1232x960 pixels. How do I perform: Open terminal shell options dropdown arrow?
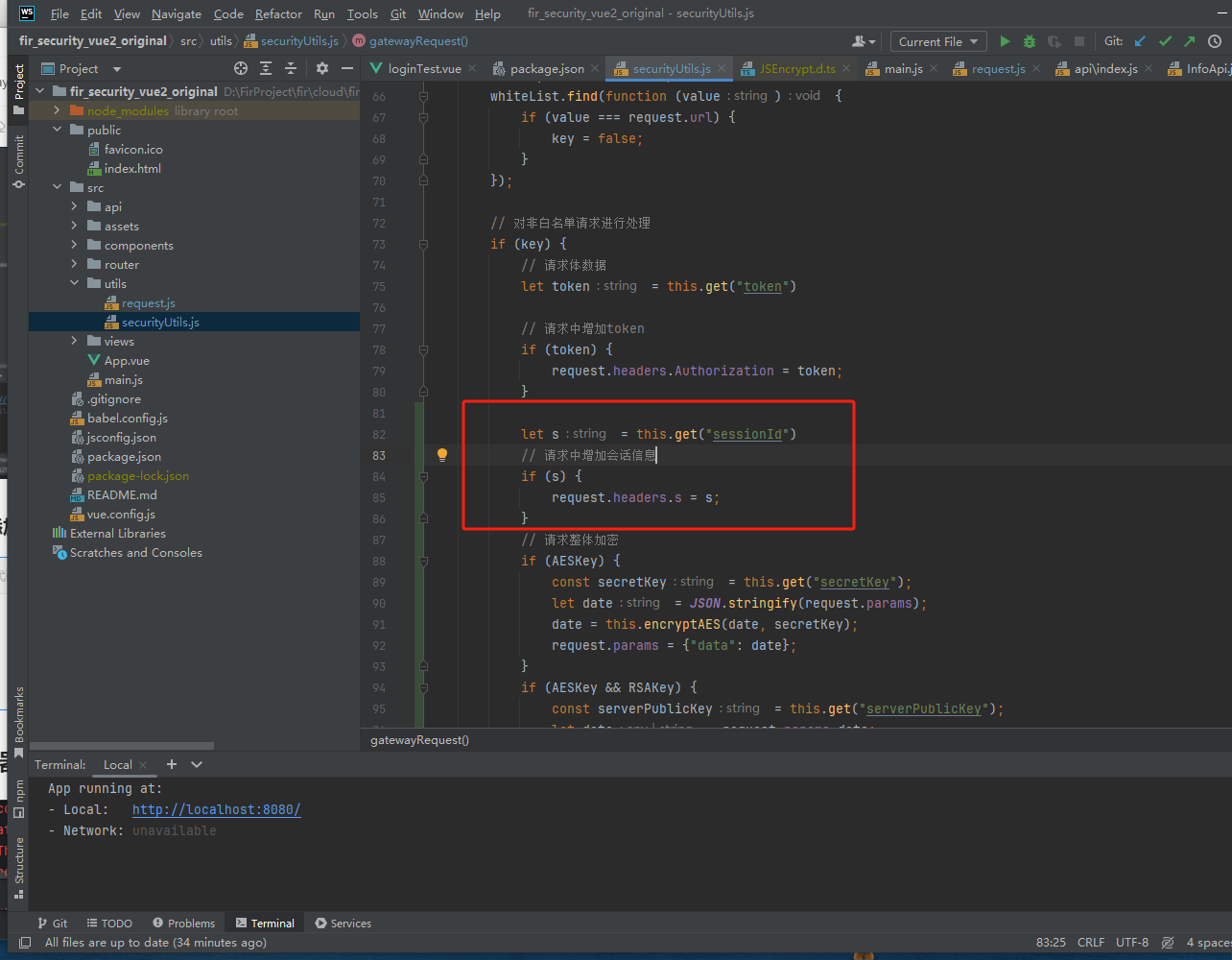197,764
